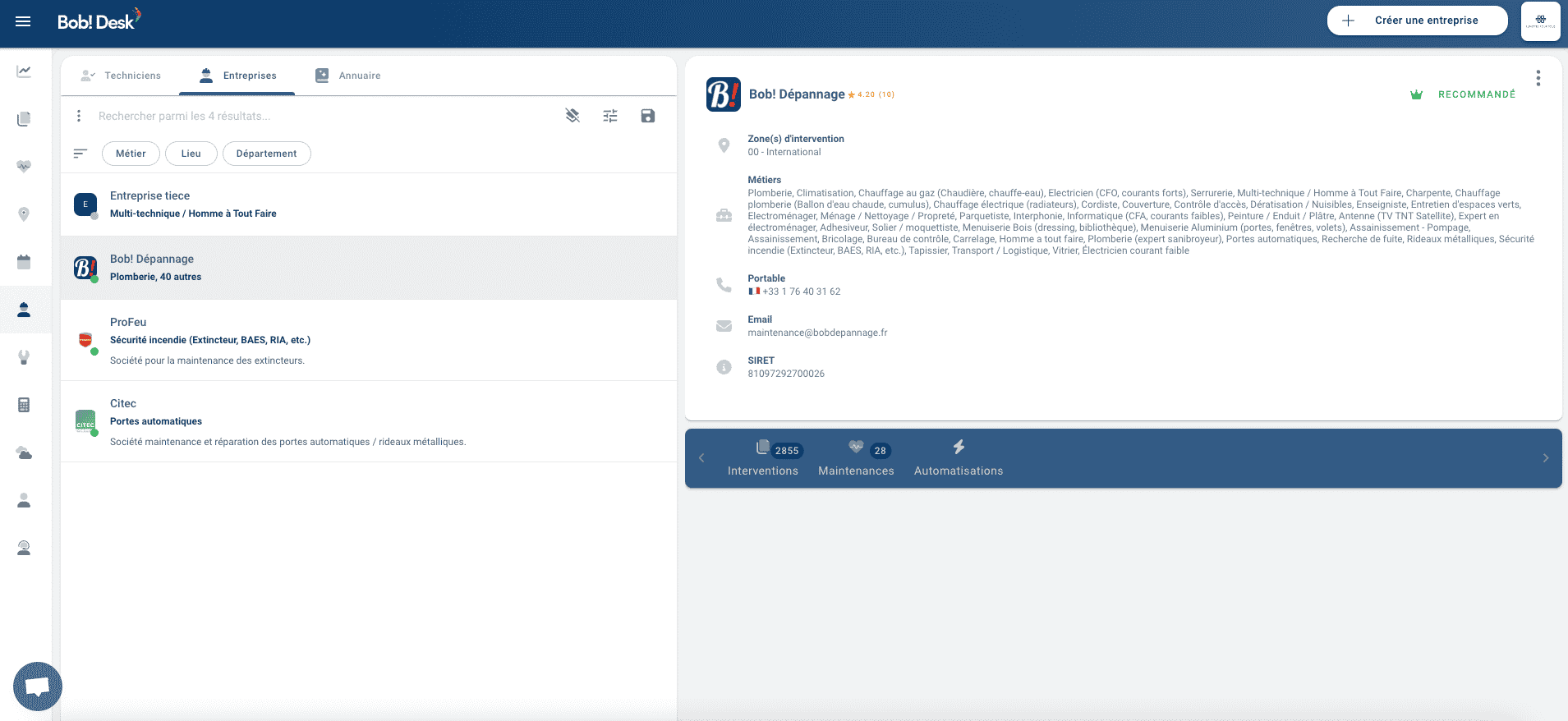
Task: Open the Automatisations tab
Action: coord(959,458)
